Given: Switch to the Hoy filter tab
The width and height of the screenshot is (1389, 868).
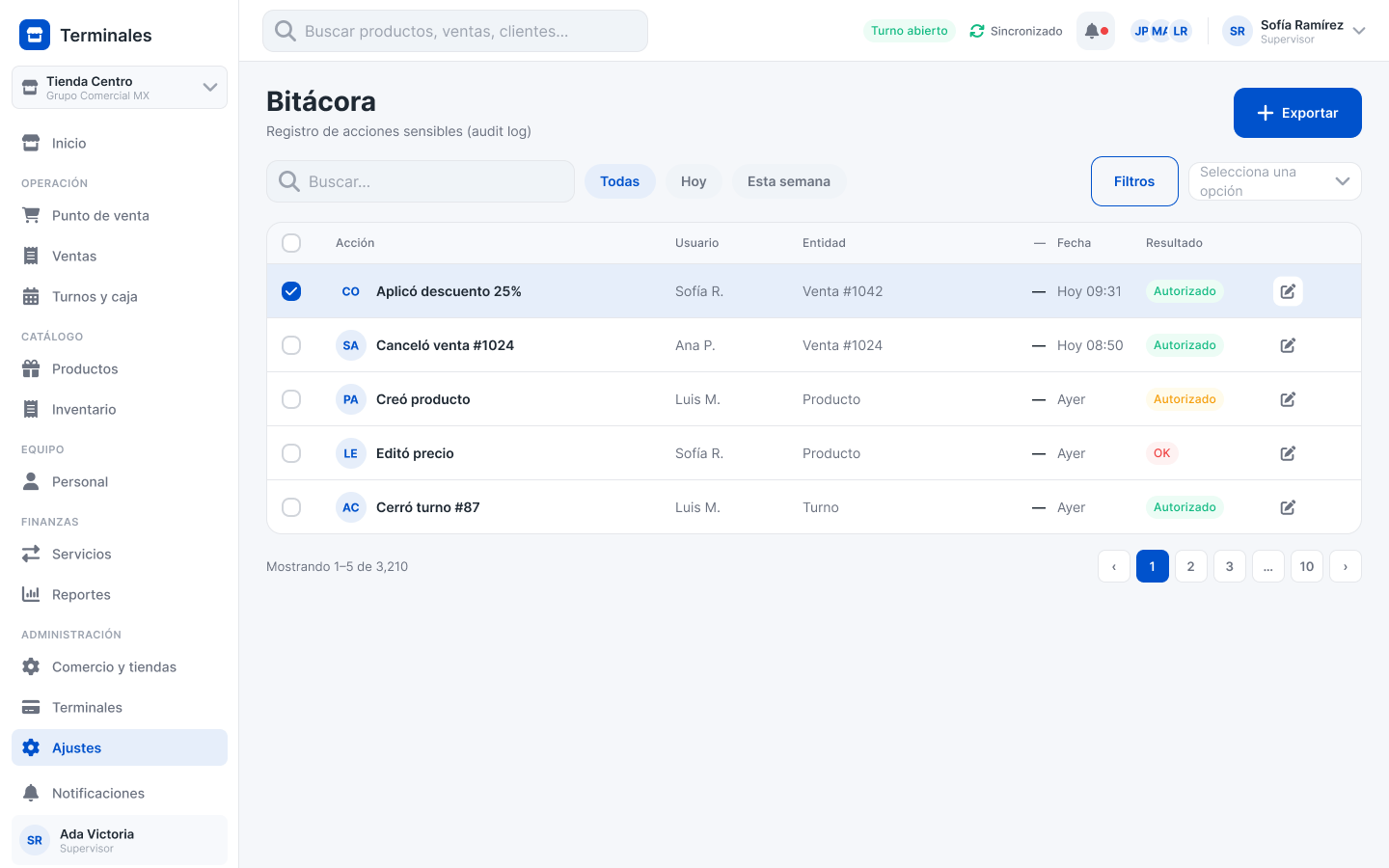Looking at the screenshot, I should click(694, 181).
